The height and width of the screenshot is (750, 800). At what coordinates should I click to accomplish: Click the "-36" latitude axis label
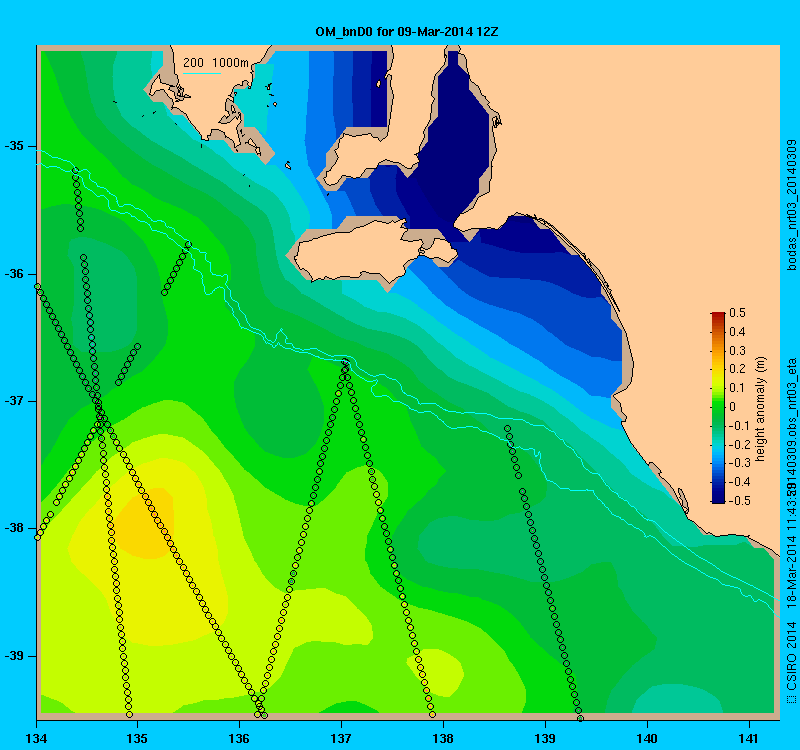pos(14,274)
